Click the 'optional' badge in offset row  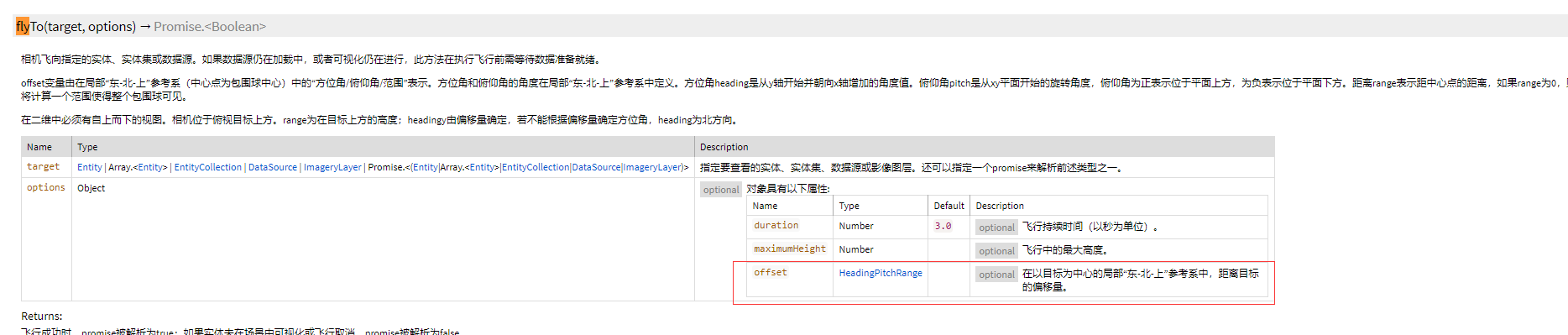(996, 275)
